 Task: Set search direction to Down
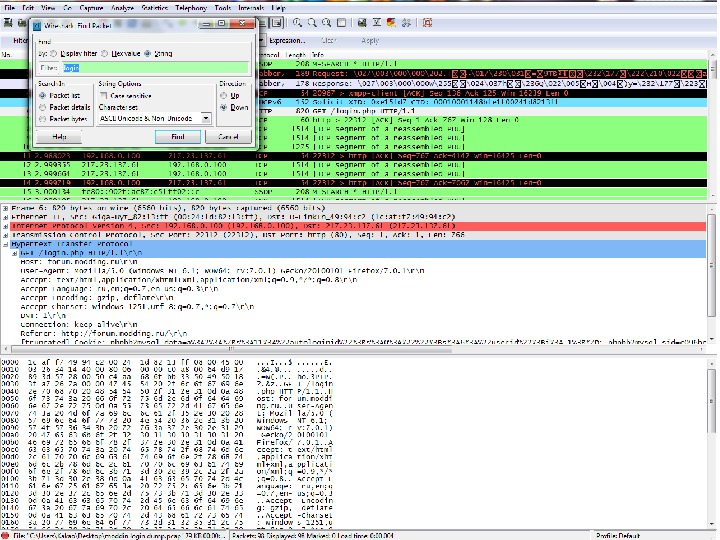tap(224, 107)
